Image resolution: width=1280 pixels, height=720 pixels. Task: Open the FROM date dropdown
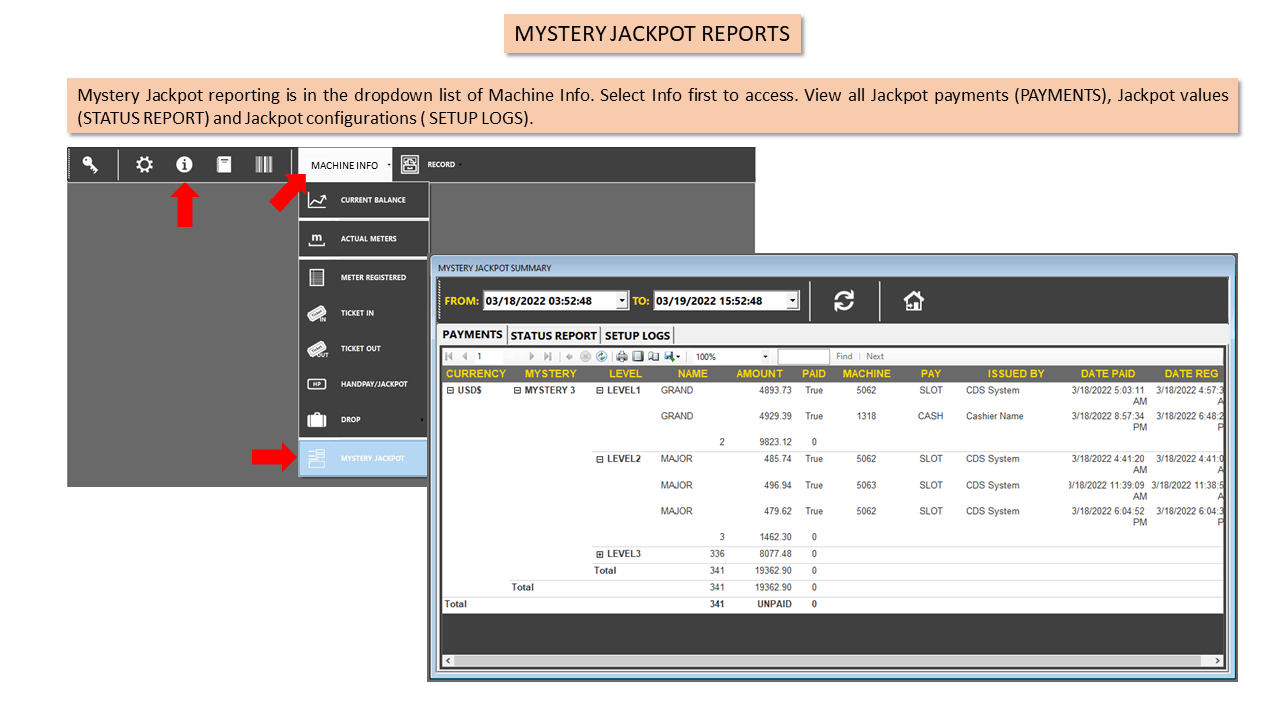tap(622, 300)
